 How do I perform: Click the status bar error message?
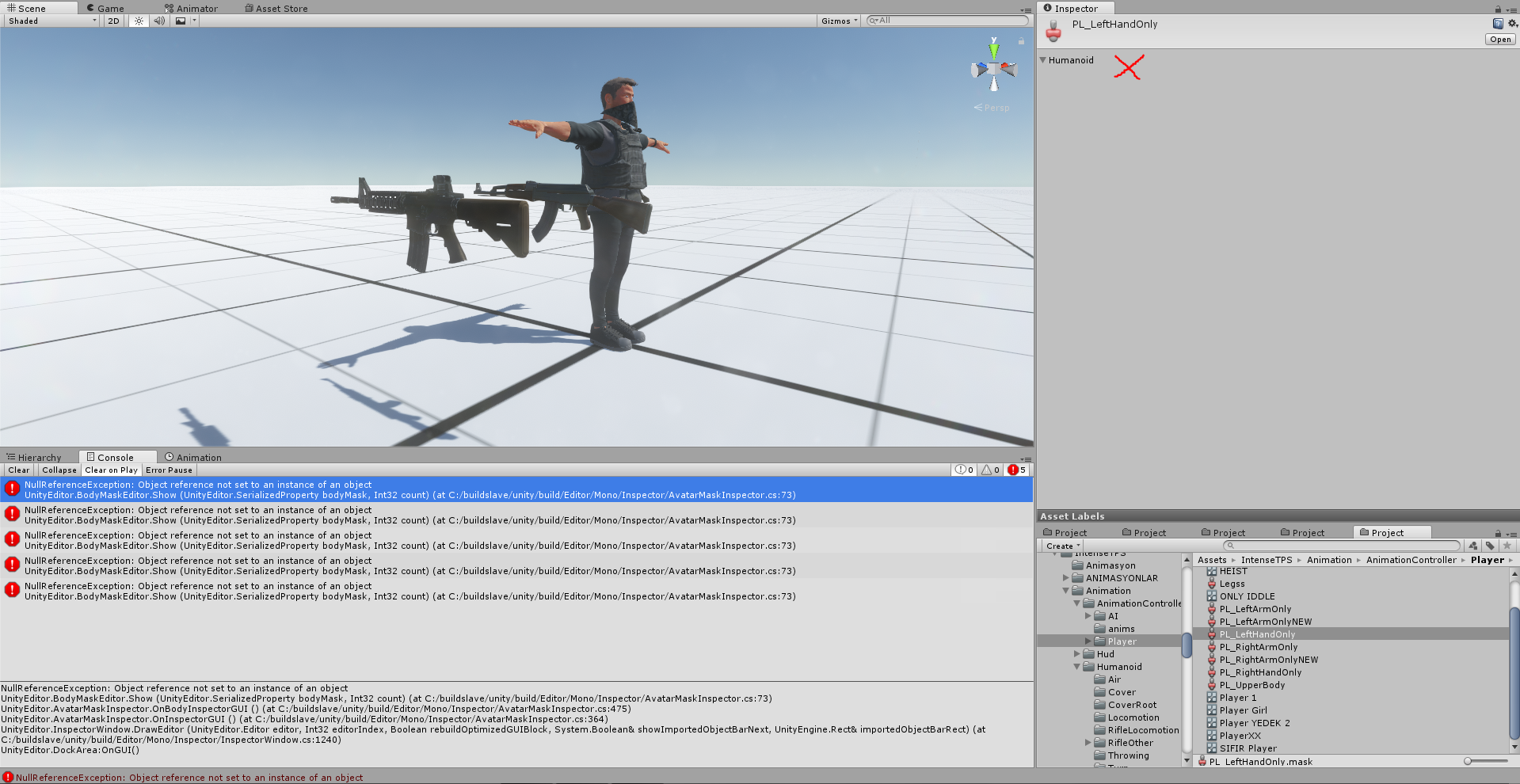[x=182, y=778]
